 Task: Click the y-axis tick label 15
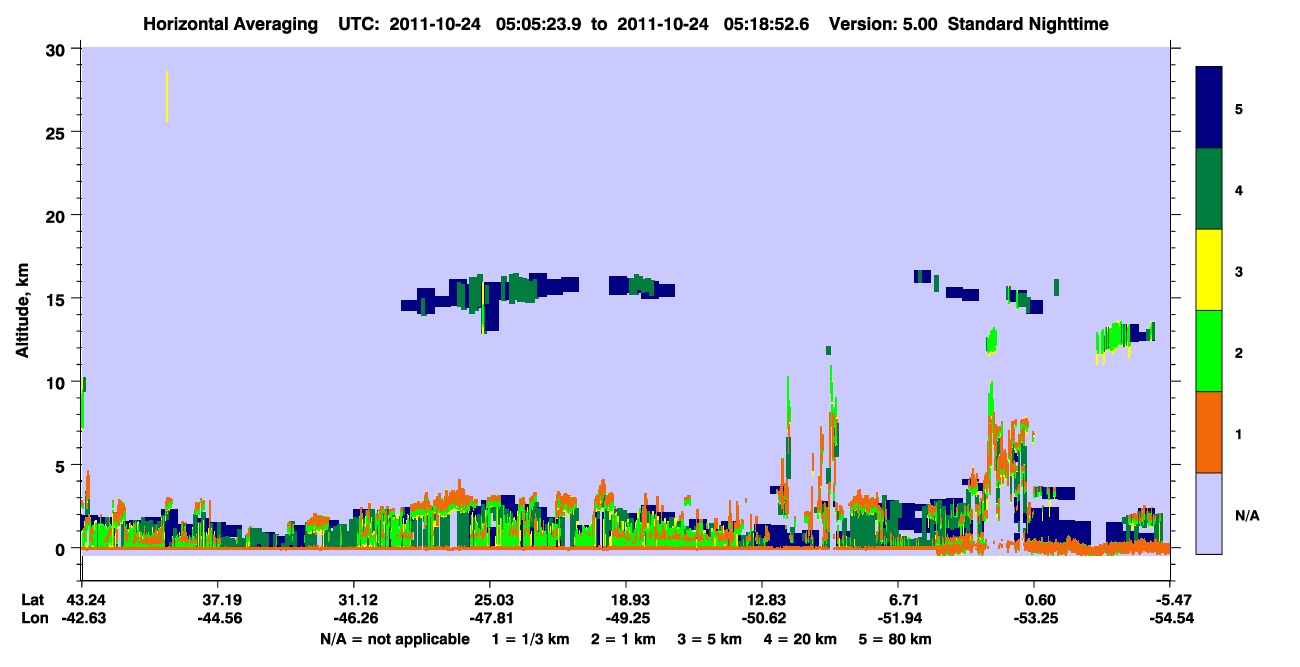(57, 299)
